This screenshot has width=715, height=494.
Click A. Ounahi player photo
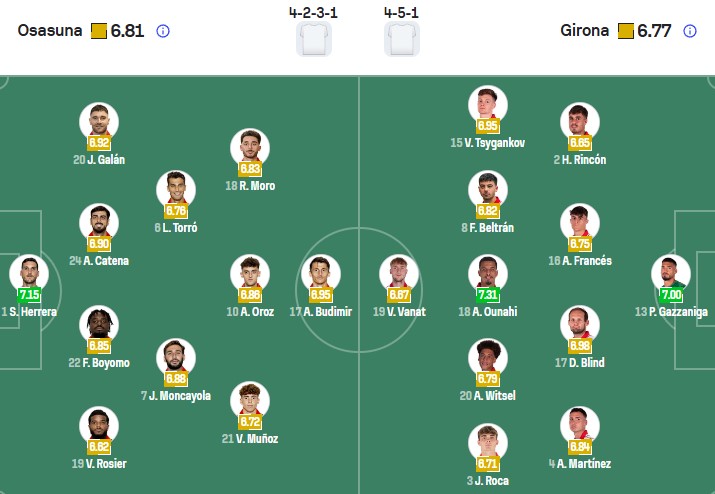[487, 273]
